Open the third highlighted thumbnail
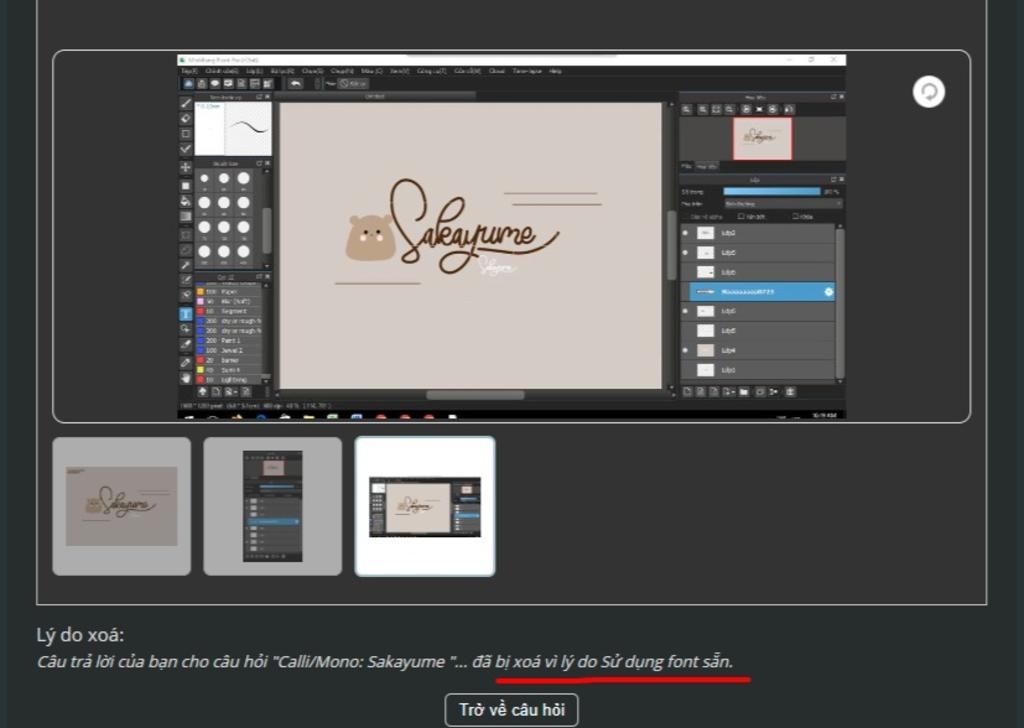This screenshot has height=728, width=1024. tap(424, 506)
